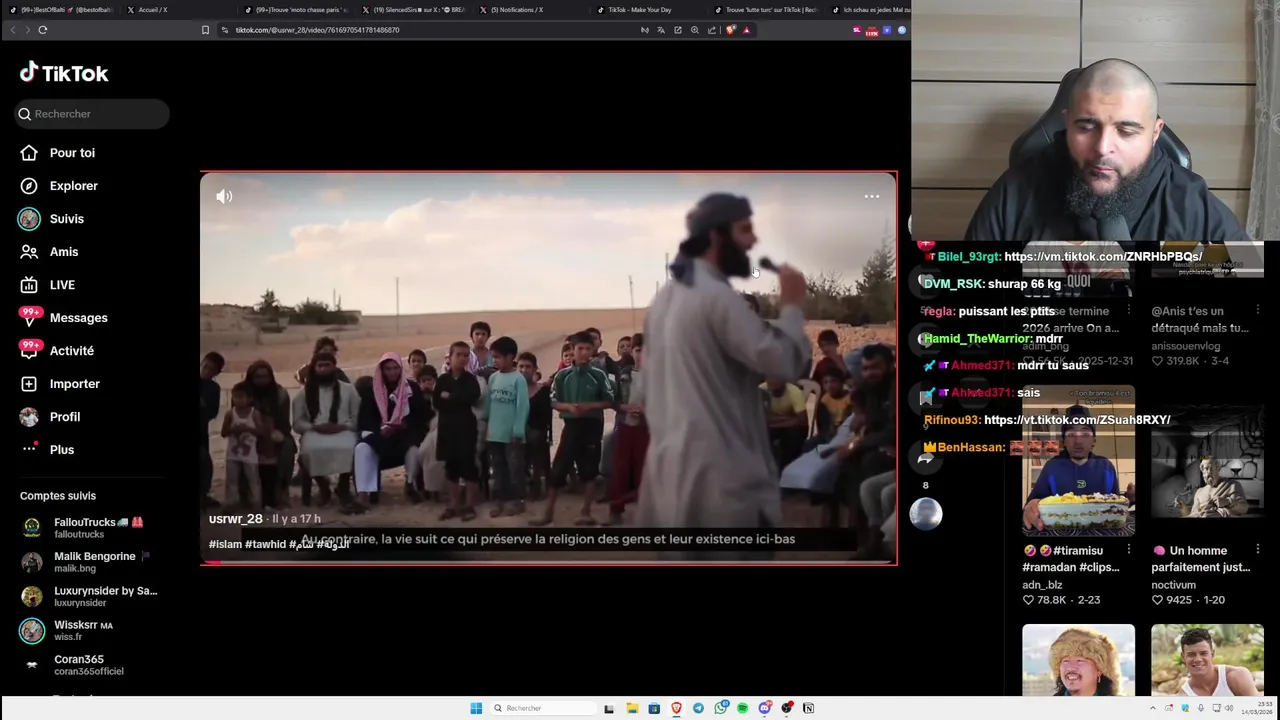
Task: Open the Un homme parfaitement just video thumbnail
Action: 1207,462
